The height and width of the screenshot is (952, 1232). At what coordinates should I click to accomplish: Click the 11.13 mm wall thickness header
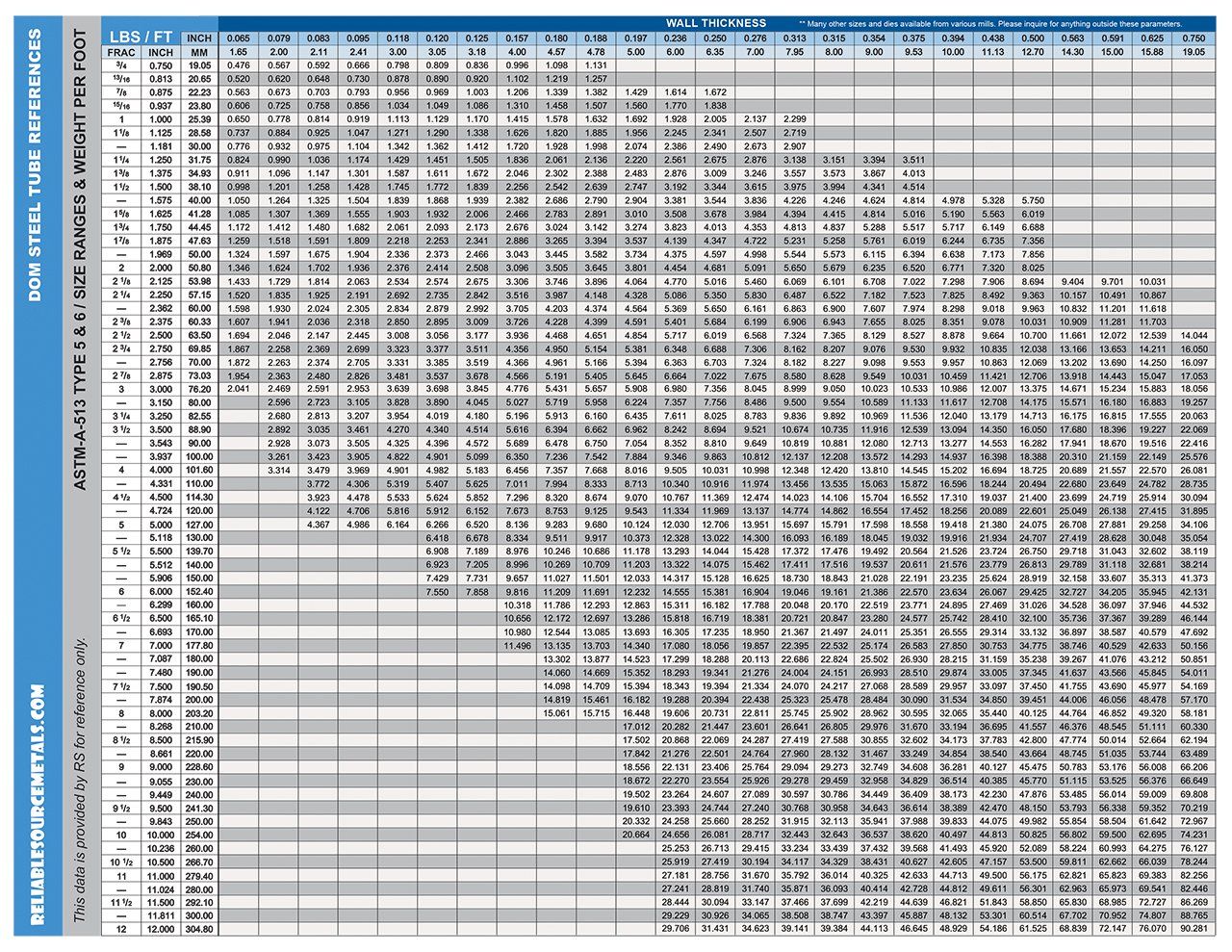992,52
